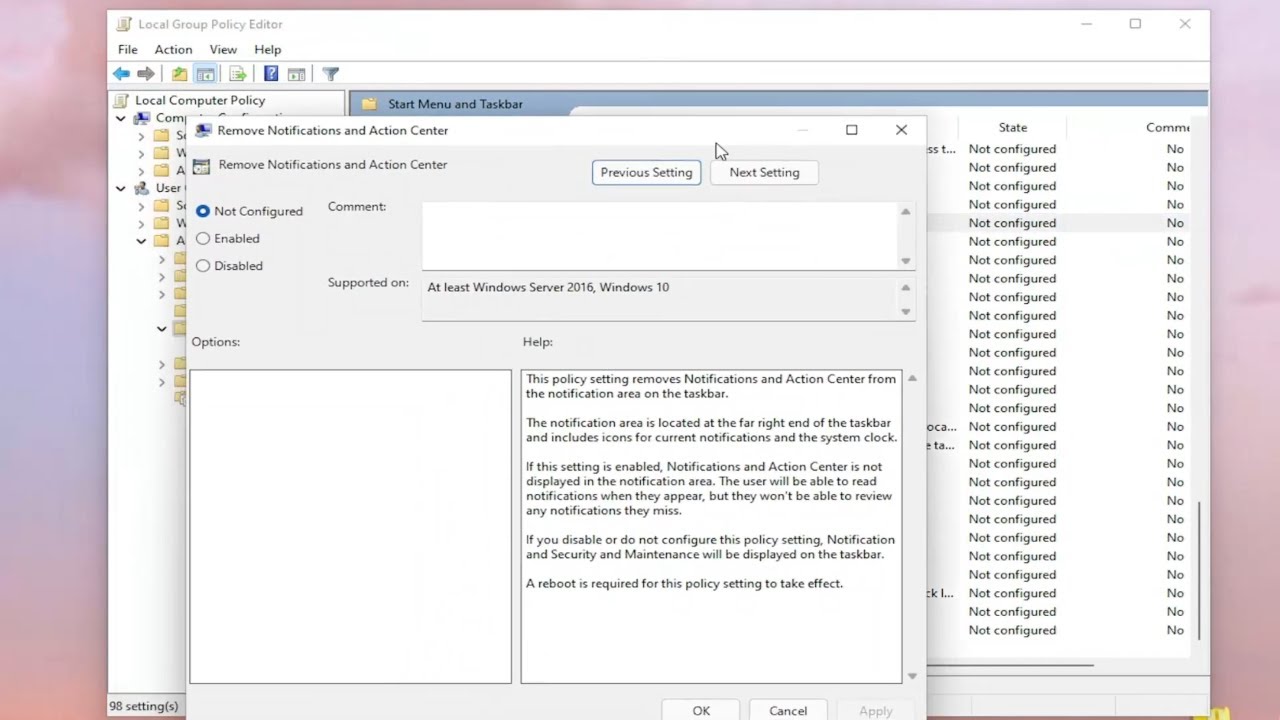Click the Comment column header in policy list

(1167, 127)
